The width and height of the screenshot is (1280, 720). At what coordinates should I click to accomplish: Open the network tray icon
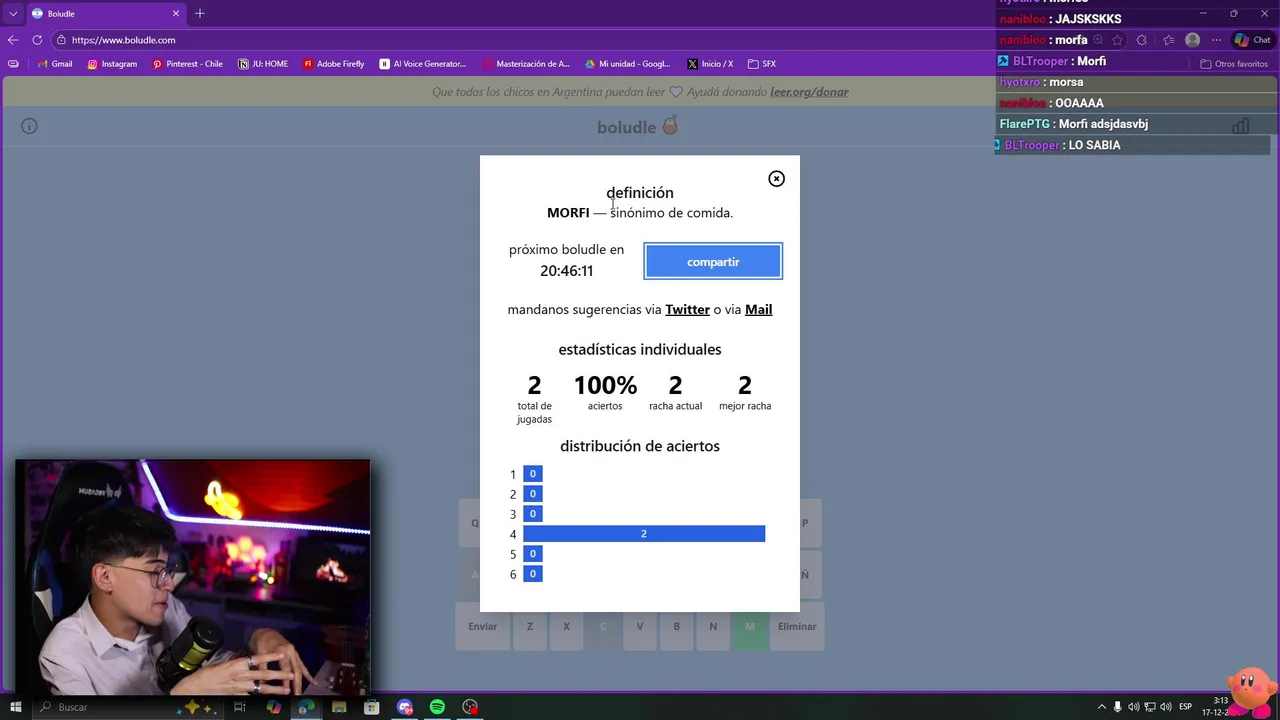point(1150,707)
